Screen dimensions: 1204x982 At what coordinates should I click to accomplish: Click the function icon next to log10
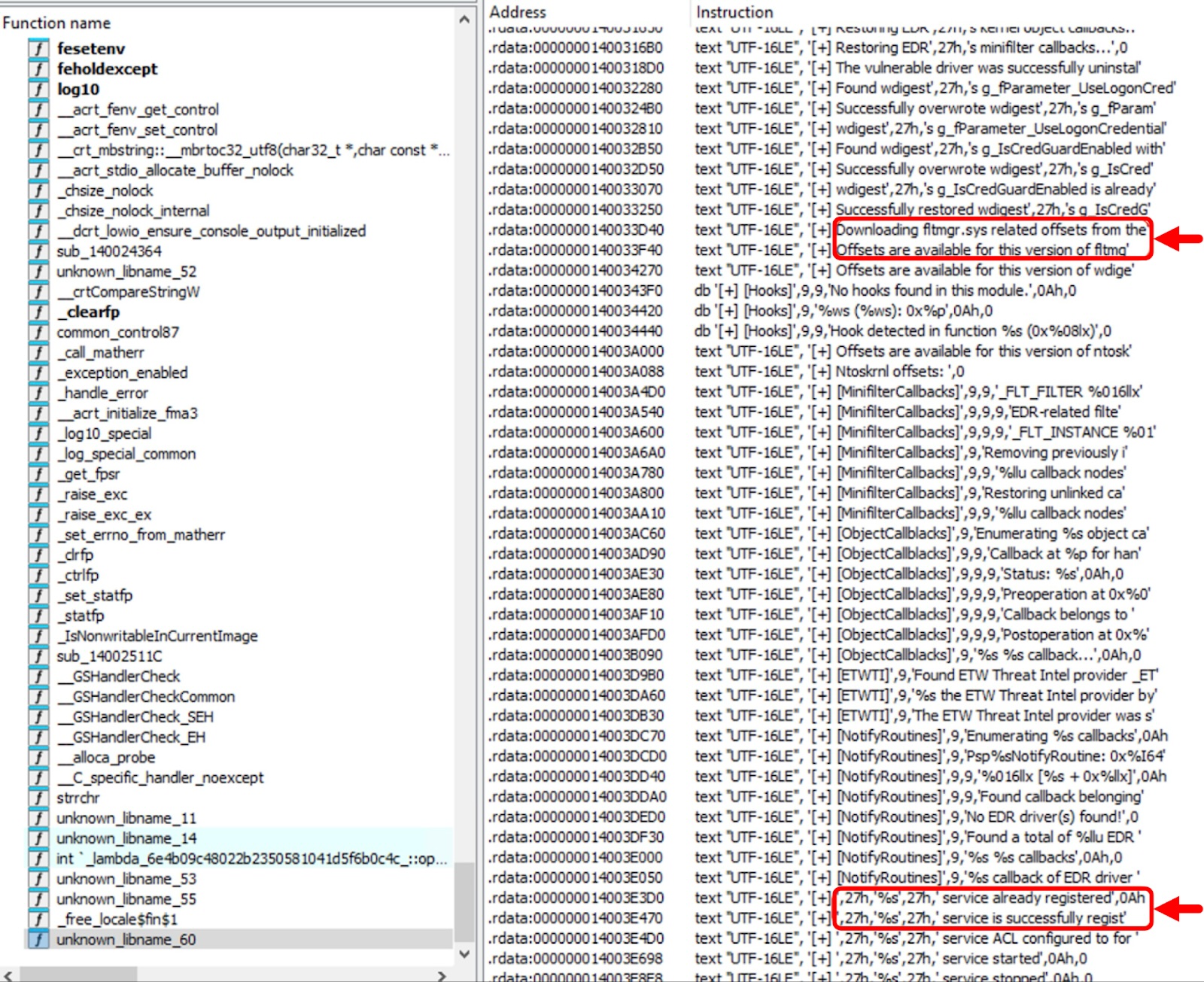[38, 89]
